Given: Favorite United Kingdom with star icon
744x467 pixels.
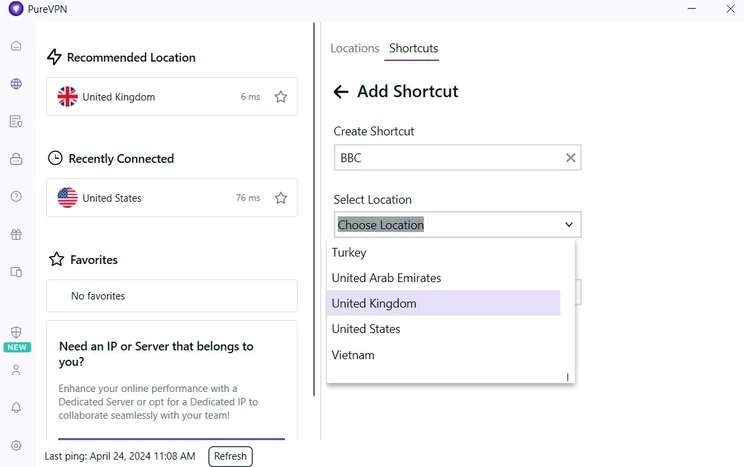Looking at the screenshot, I should 281,97.
